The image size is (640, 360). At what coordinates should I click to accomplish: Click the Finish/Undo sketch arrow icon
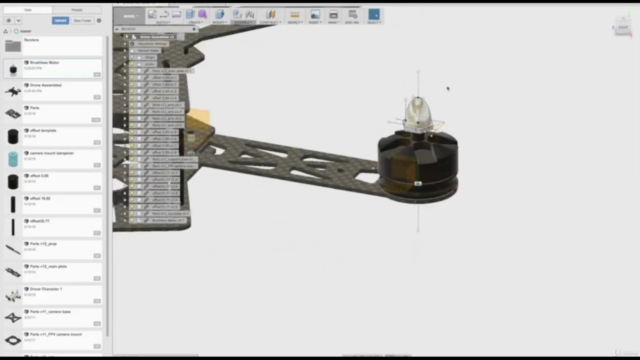point(164,15)
